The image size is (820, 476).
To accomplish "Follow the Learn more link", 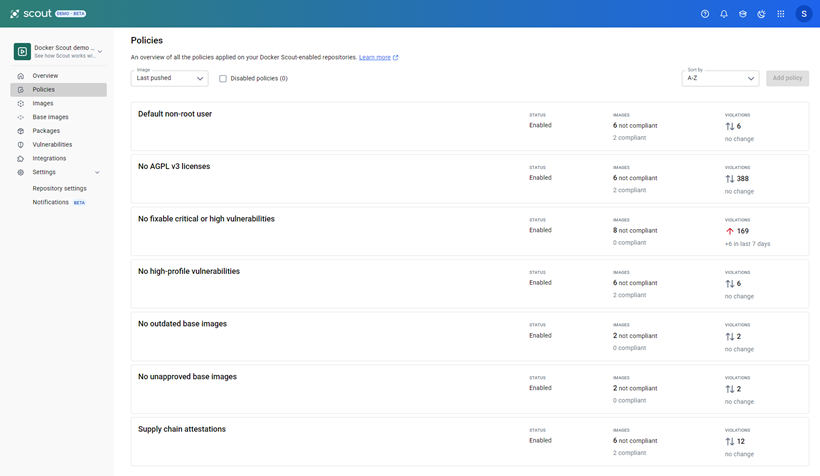I will click(x=375, y=58).
